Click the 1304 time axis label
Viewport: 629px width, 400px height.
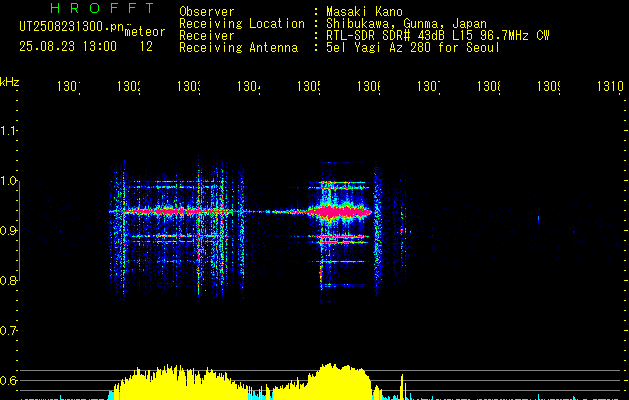tap(249, 86)
